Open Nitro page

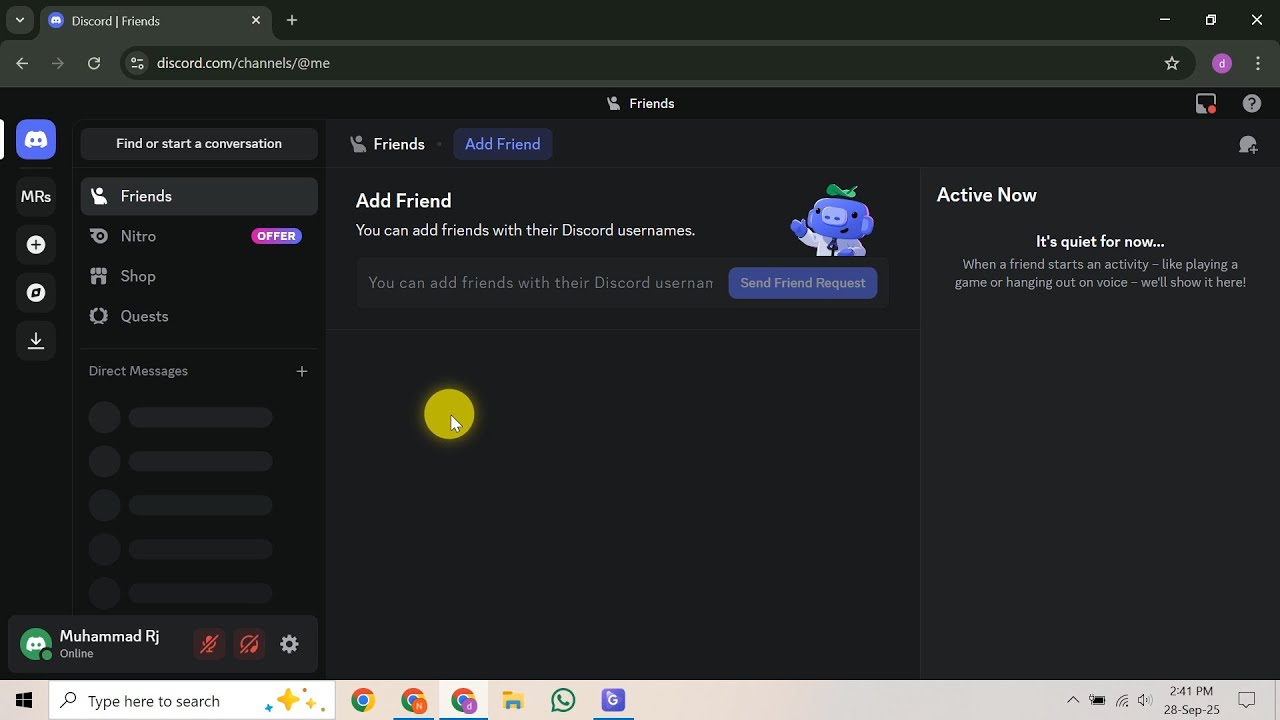point(199,237)
